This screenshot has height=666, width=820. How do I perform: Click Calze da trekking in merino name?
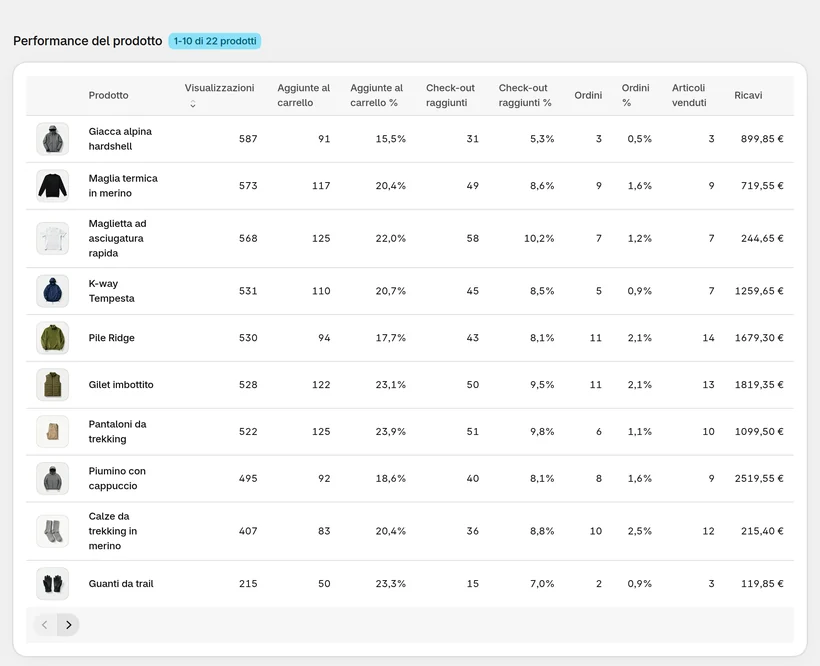(x=112, y=531)
